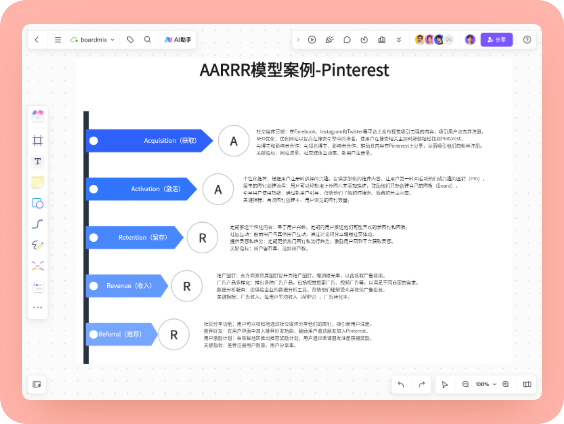Select the Acquisition description text block

(x=370, y=142)
